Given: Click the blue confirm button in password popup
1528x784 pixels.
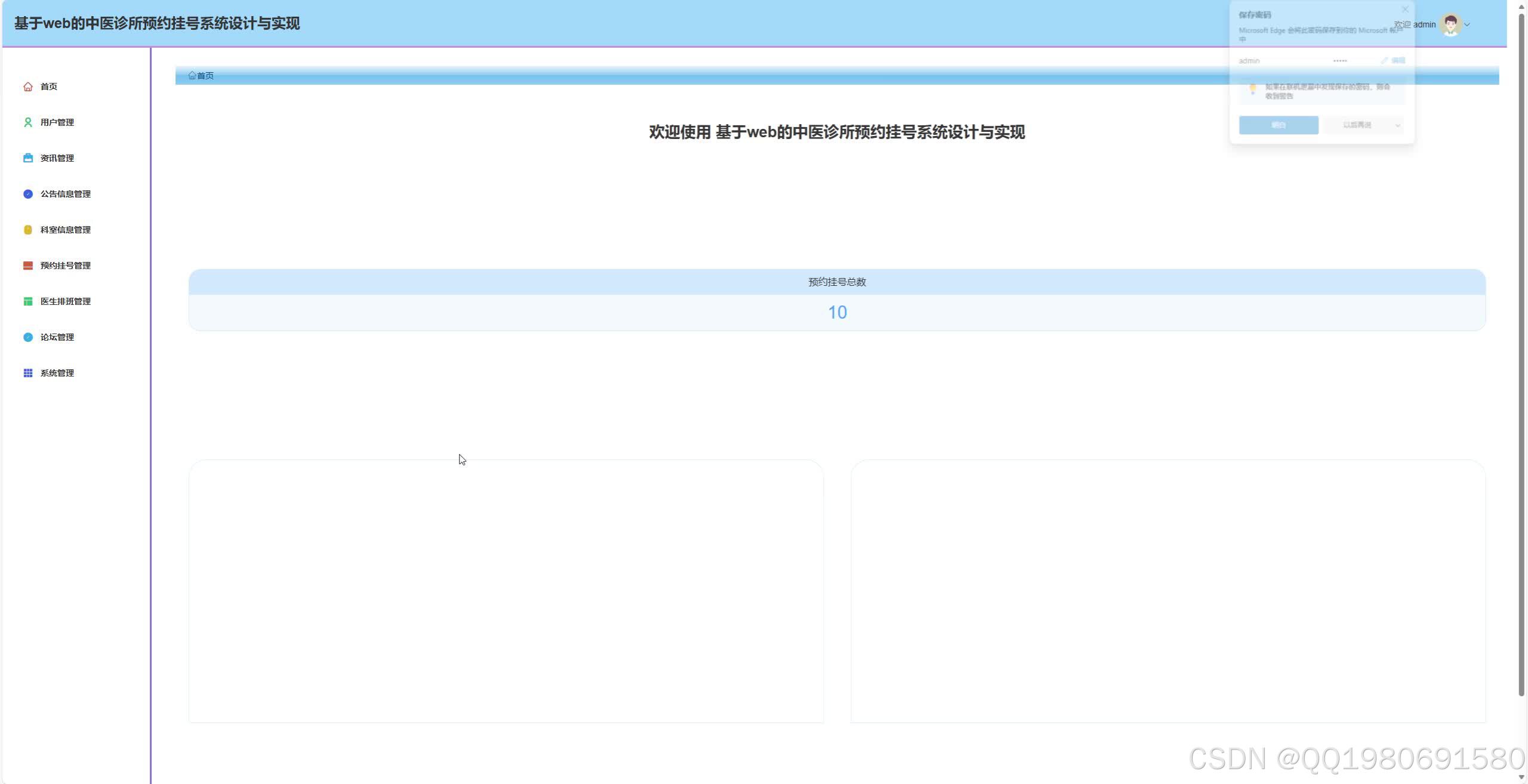Looking at the screenshot, I should pos(1278,125).
